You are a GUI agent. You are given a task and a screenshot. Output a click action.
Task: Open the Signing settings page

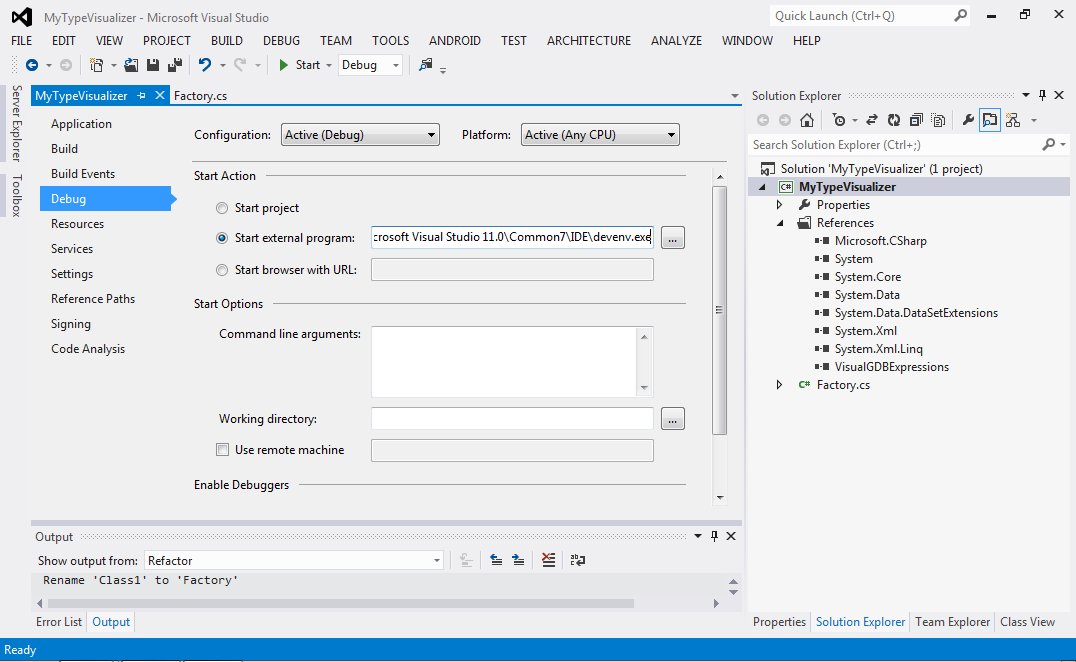tap(71, 324)
